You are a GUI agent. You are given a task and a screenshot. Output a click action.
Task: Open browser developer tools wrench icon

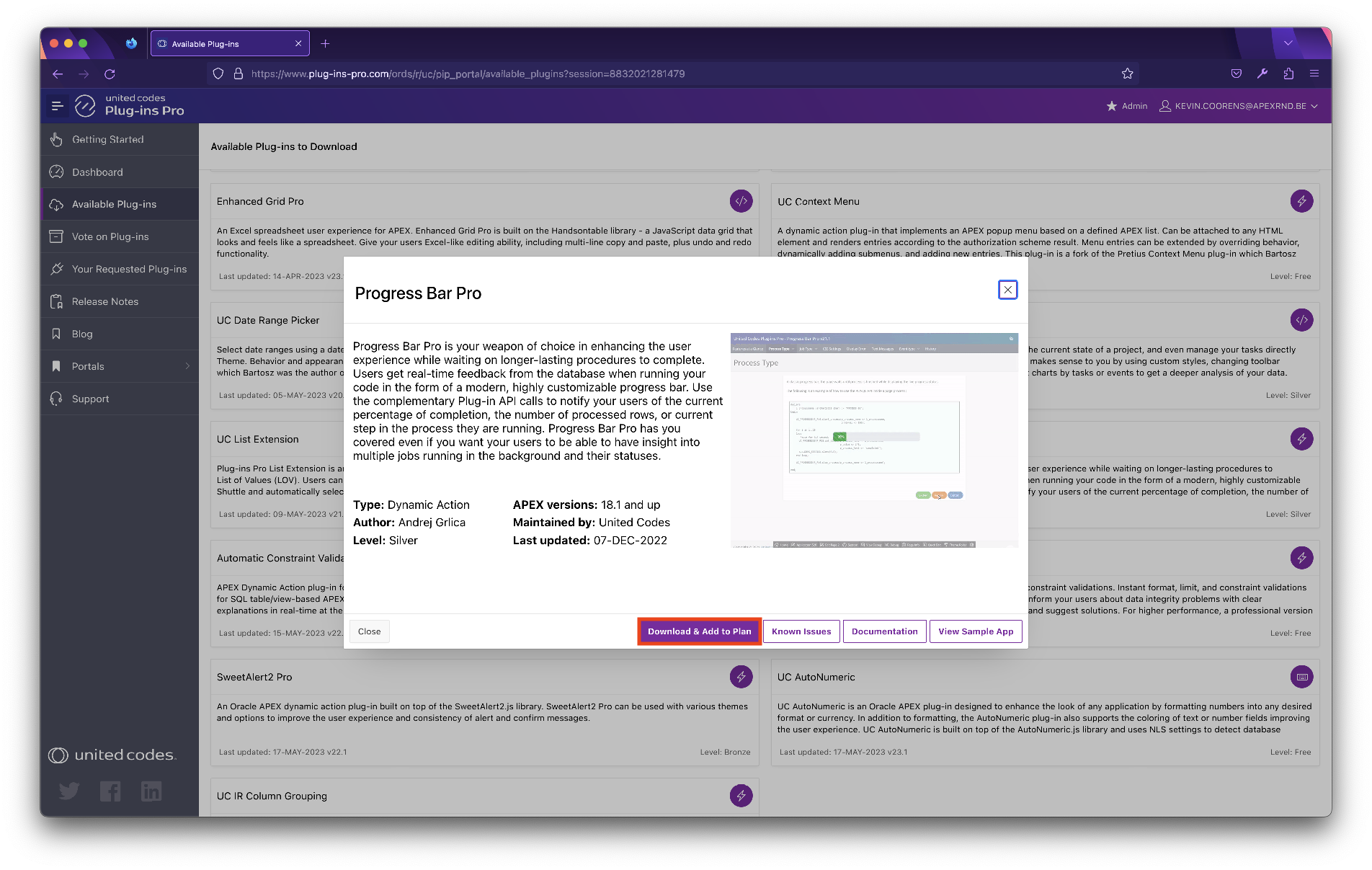[x=1262, y=74]
